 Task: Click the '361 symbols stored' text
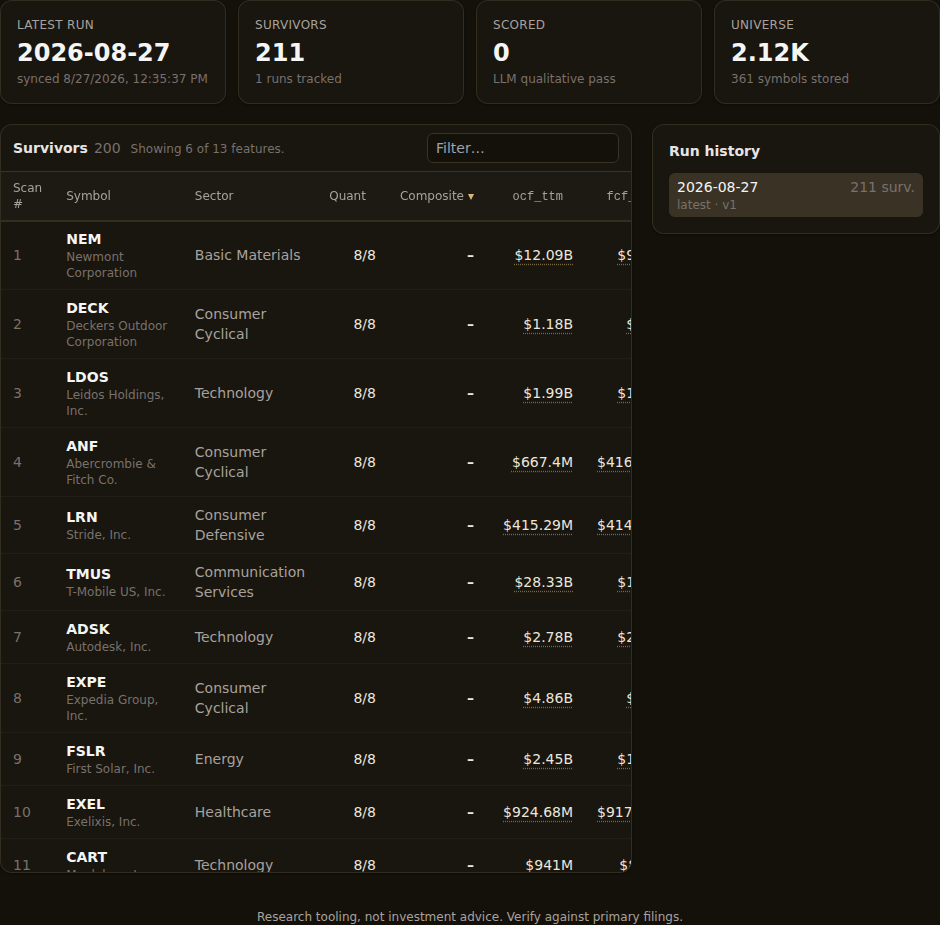click(x=790, y=79)
